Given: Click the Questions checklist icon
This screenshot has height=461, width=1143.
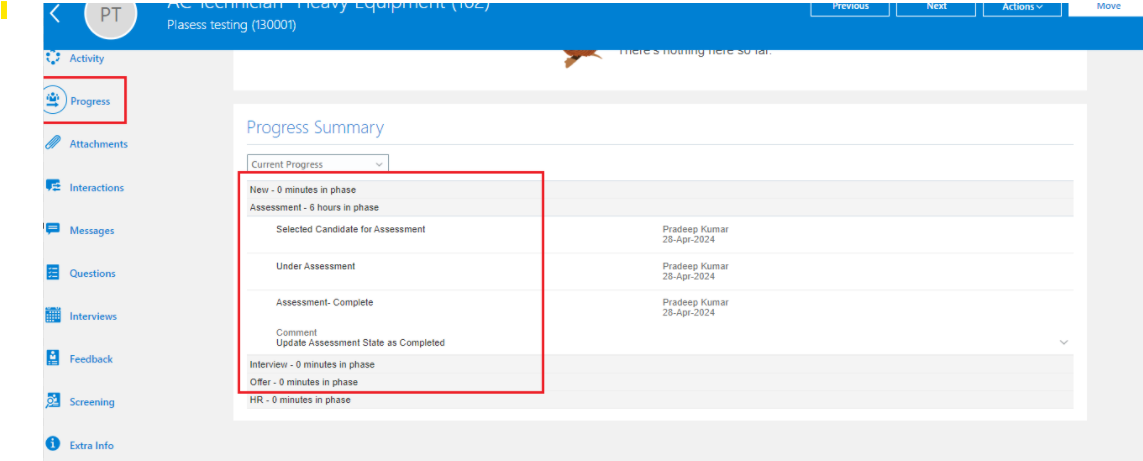Looking at the screenshot, I should coord(53,273).
